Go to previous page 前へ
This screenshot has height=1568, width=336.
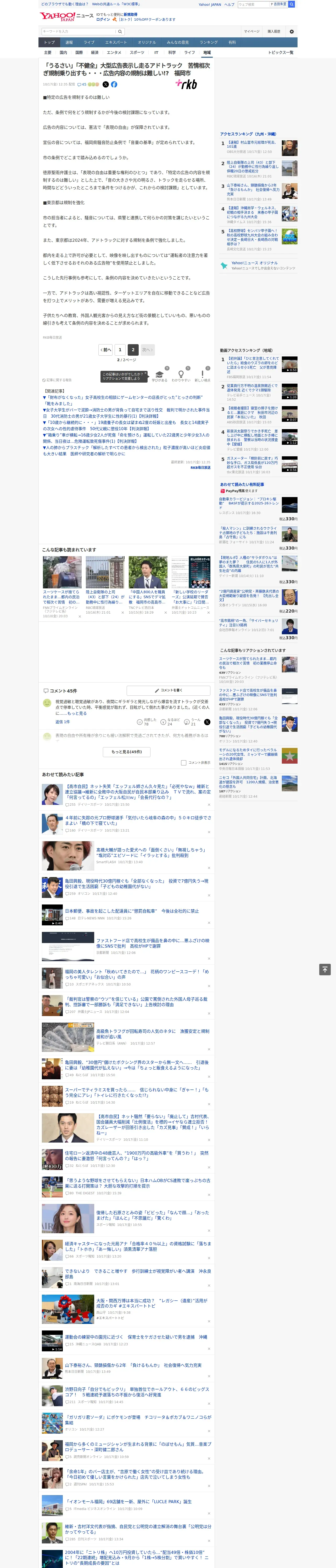pos(106,350)
